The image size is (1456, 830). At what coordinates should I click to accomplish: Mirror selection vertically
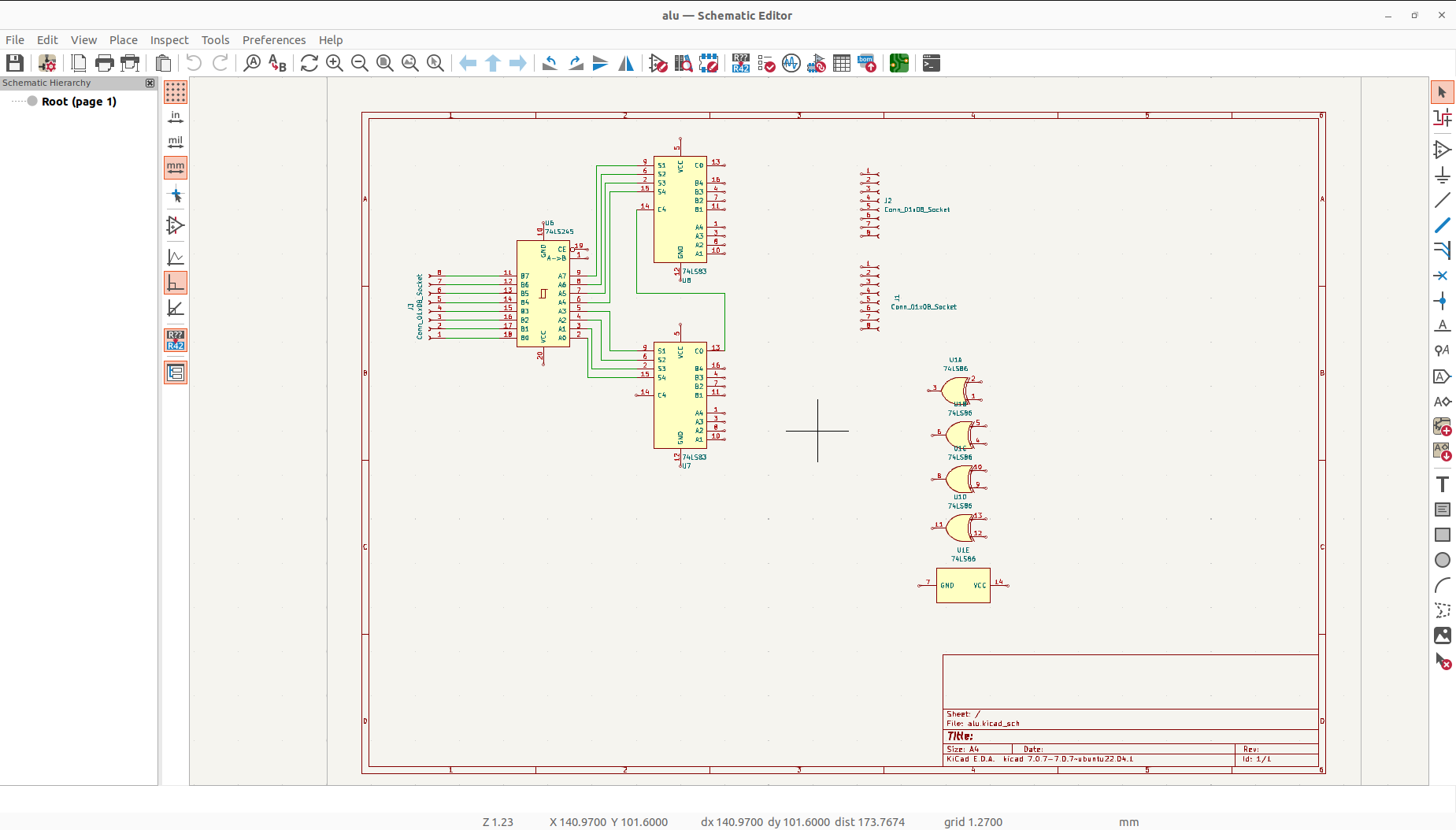601,63
